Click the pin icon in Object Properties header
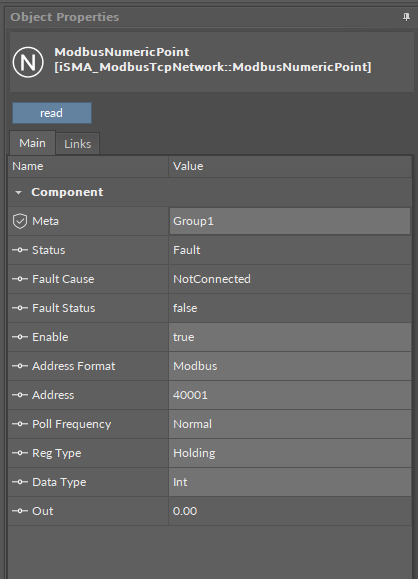 pos(406,17)
